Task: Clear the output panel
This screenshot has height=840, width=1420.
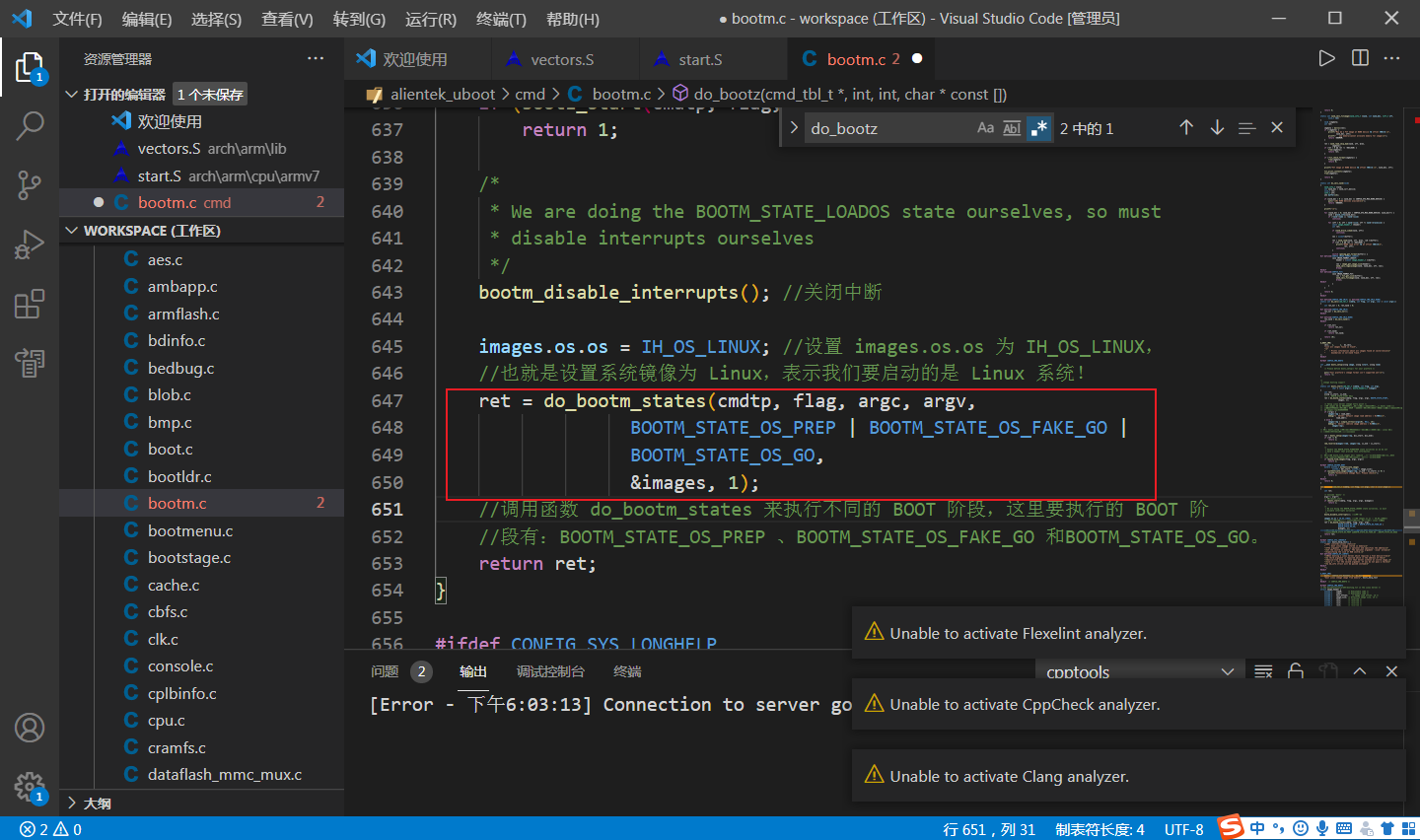Action: (x=1263, y=671)
